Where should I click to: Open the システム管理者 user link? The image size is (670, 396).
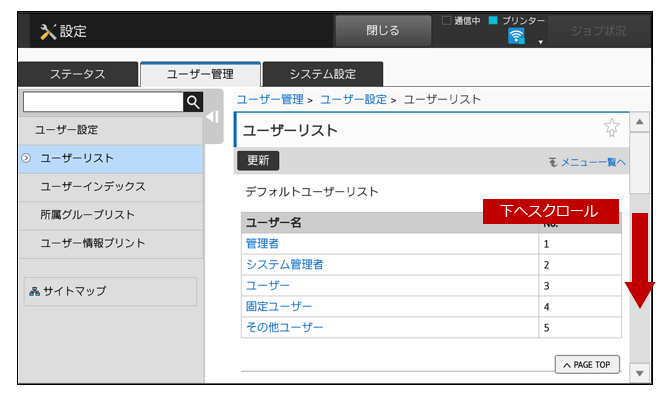(x=285, y=264)
